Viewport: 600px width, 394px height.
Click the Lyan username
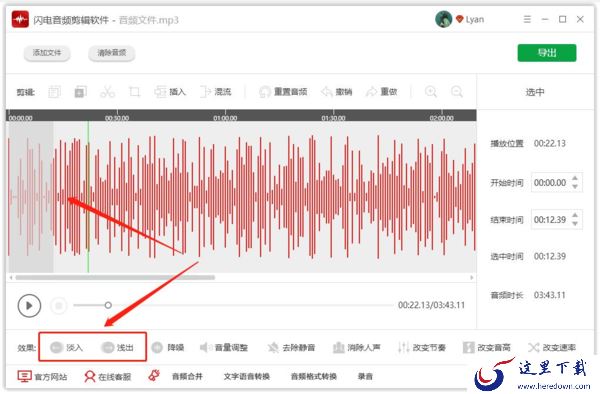[x=475, y=20]
